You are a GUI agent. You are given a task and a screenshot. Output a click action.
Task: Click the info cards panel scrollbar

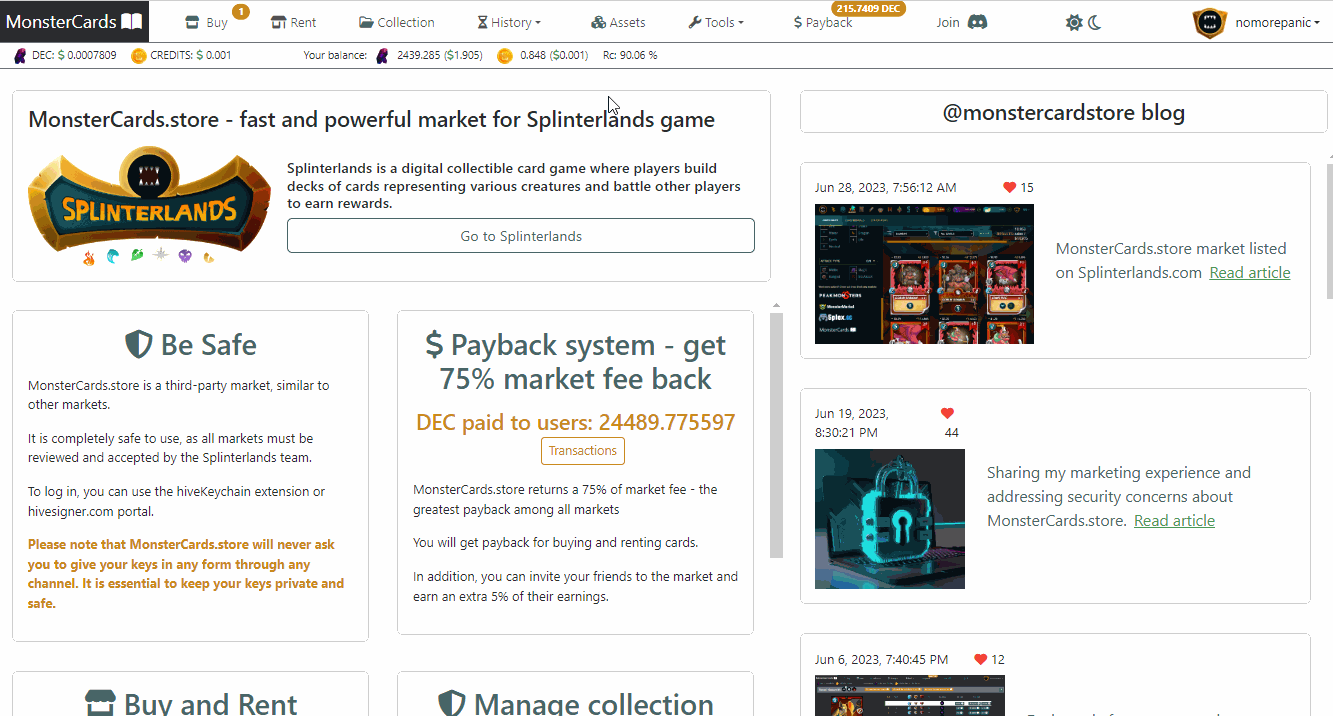776,435
